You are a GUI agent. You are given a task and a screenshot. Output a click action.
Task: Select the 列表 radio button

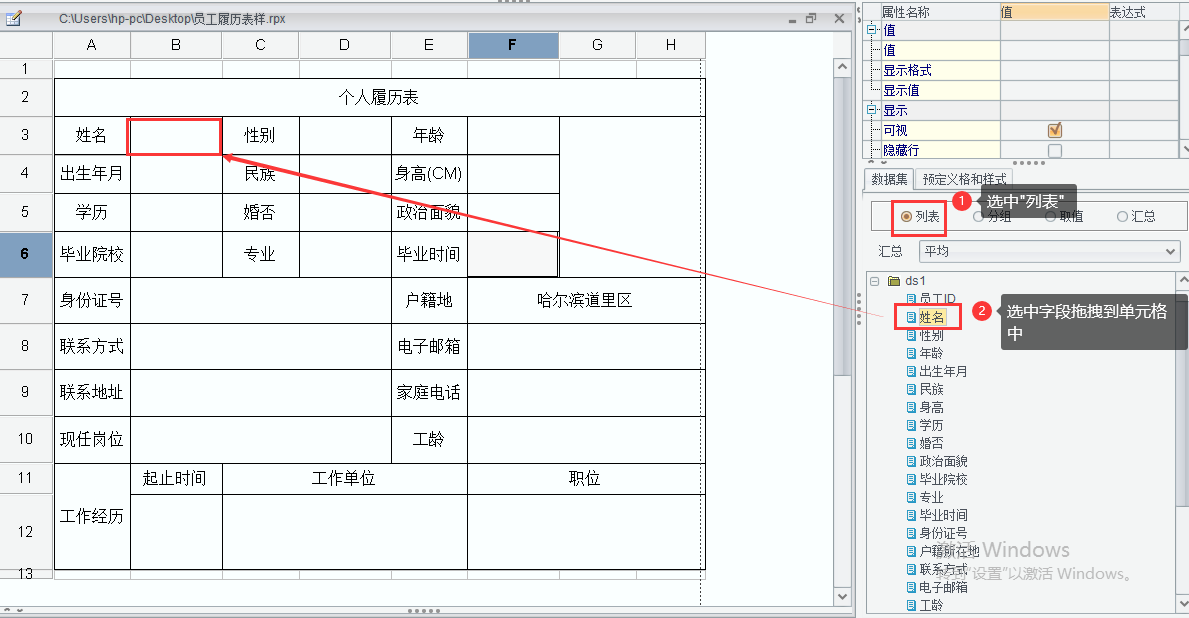[x=906, y=217]
